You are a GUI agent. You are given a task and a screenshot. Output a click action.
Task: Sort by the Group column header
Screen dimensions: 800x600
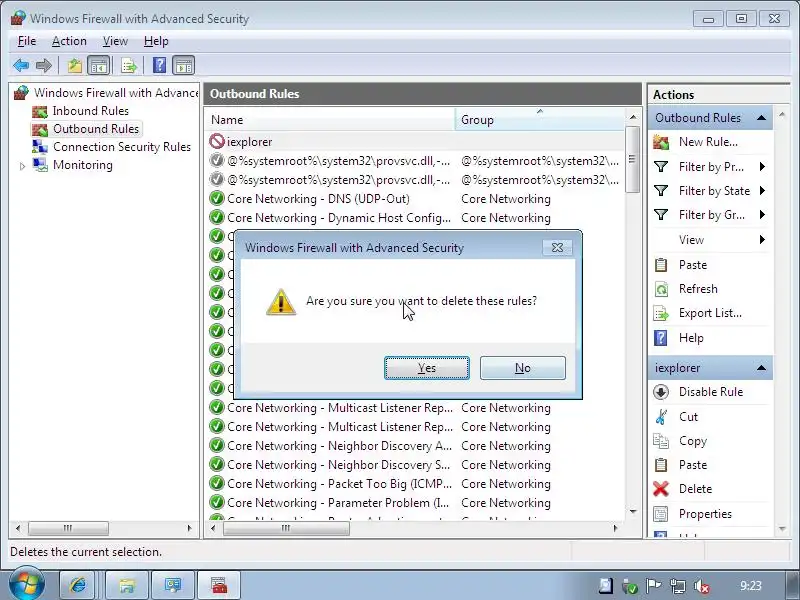tap(539, 120)
